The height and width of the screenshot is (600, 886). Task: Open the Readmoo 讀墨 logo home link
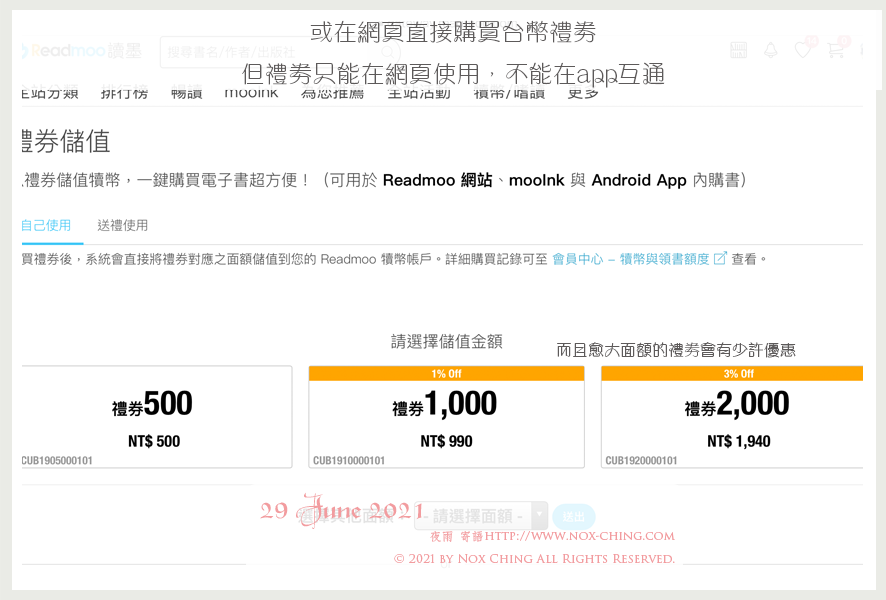(81, 51)
